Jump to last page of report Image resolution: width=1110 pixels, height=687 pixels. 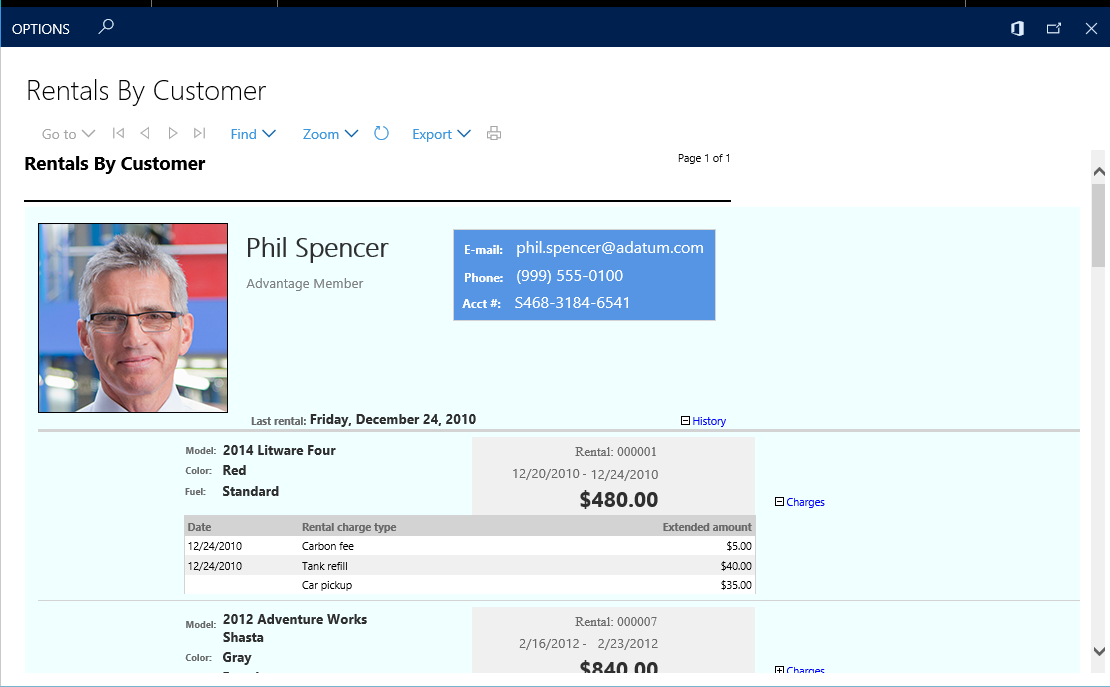pyautogui.click(x=200, y=133)
